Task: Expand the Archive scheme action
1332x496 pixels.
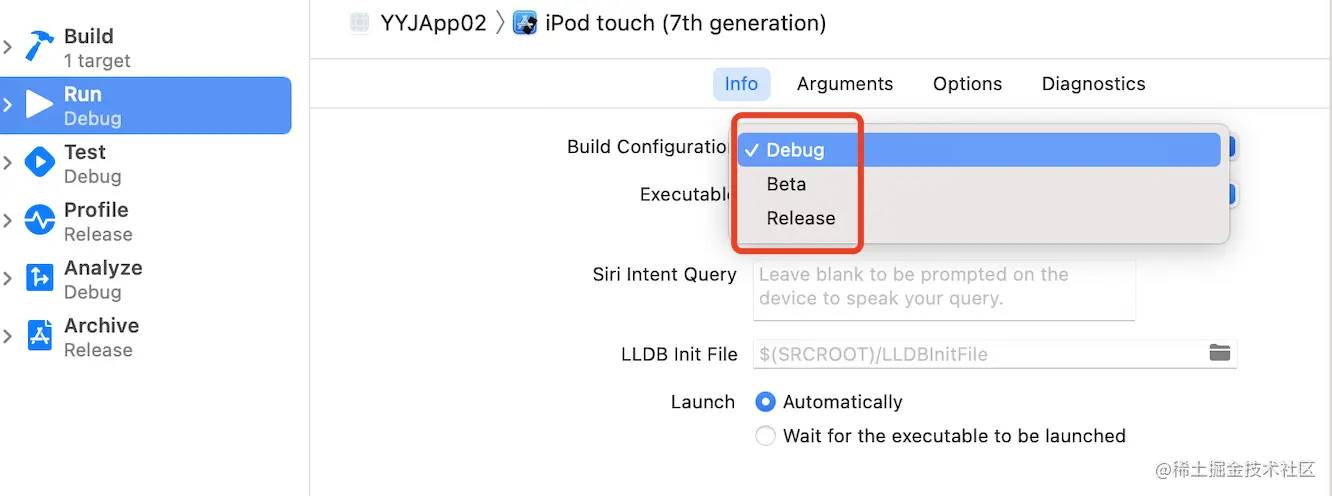Action: (x=8, y=337)
